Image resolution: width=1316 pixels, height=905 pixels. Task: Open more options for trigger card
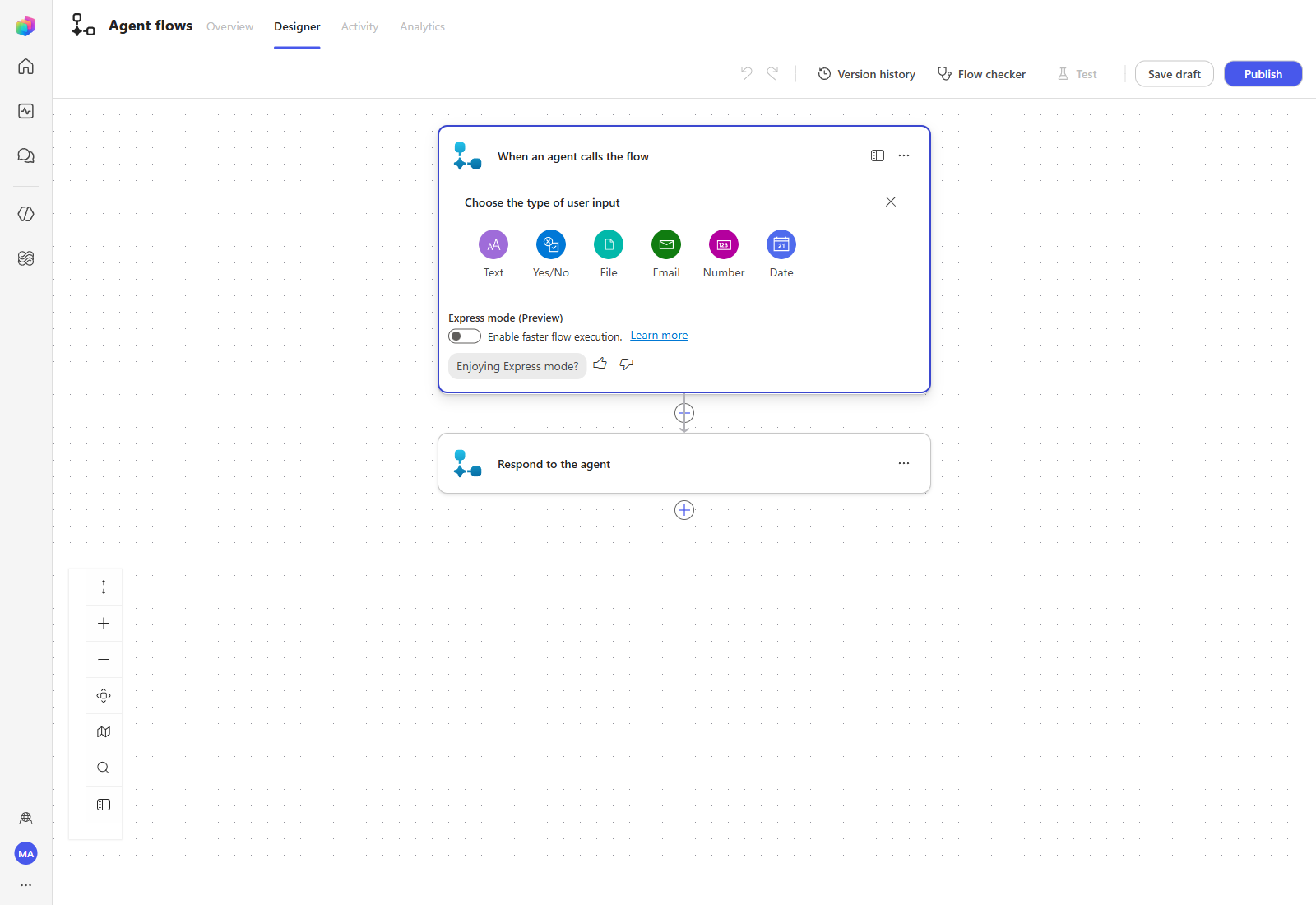904,155
